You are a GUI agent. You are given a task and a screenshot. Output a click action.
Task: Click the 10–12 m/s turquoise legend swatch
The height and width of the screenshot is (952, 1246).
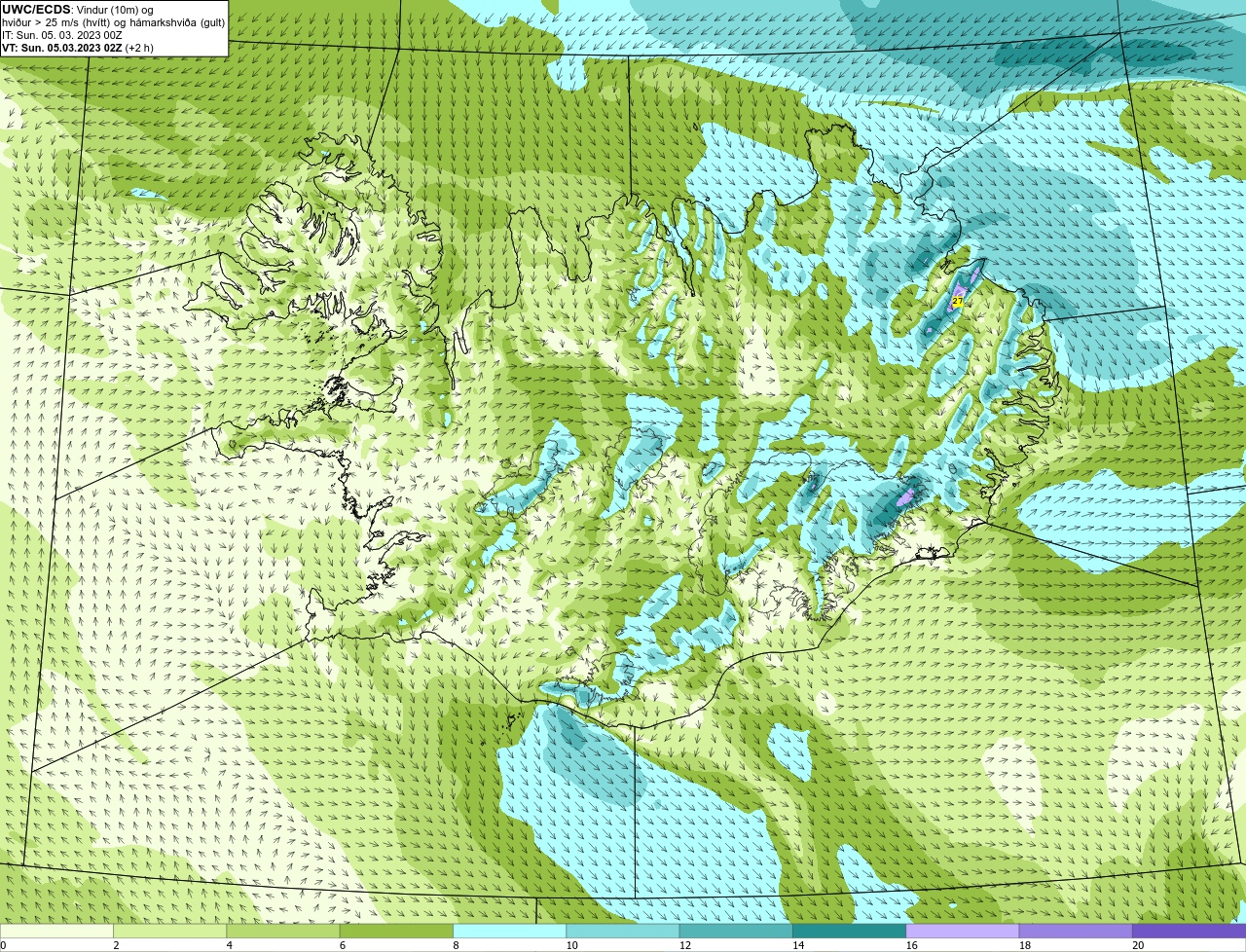pyautogui.click(x=623, y=931)
